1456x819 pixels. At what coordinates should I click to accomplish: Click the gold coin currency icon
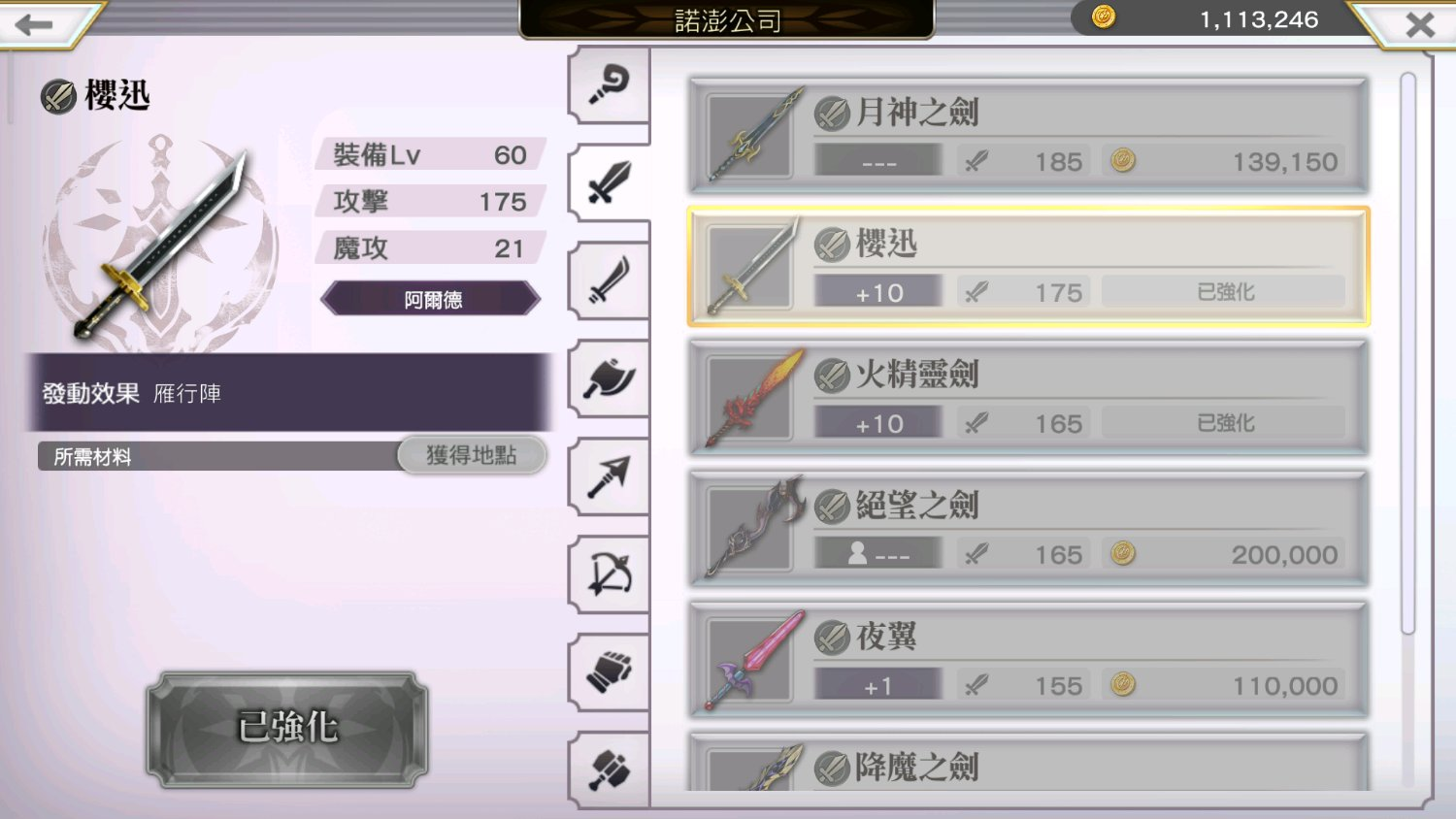[1104, 16]
